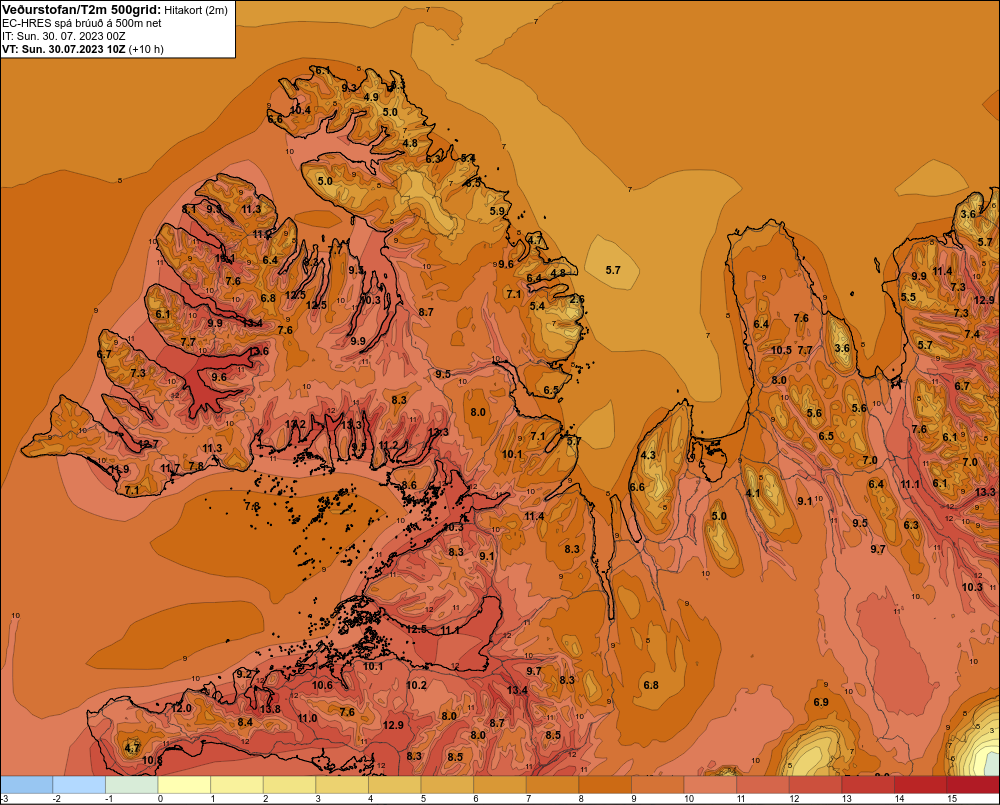The height and width of the screenshot is (805, 1000).
Task: Click the 11.7 temperature value
Action: tap(170, 469)
